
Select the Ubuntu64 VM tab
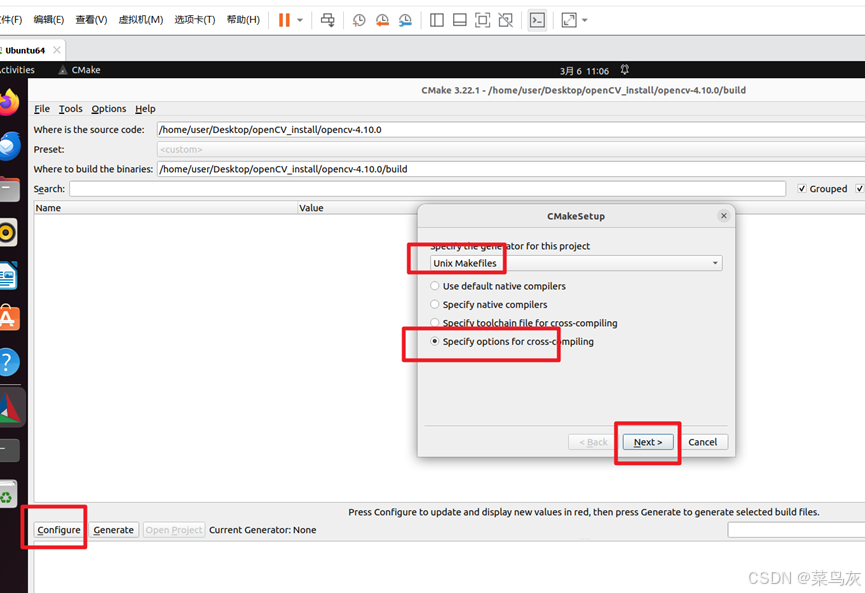pos(25,50)
